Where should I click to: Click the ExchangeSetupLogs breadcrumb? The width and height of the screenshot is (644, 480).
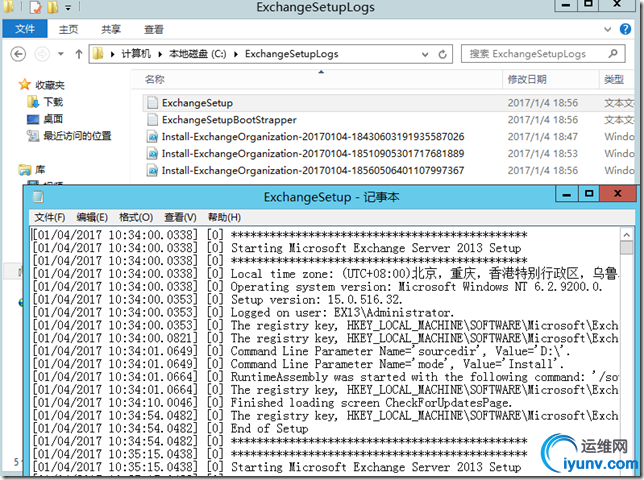click(x=292, y=54)
